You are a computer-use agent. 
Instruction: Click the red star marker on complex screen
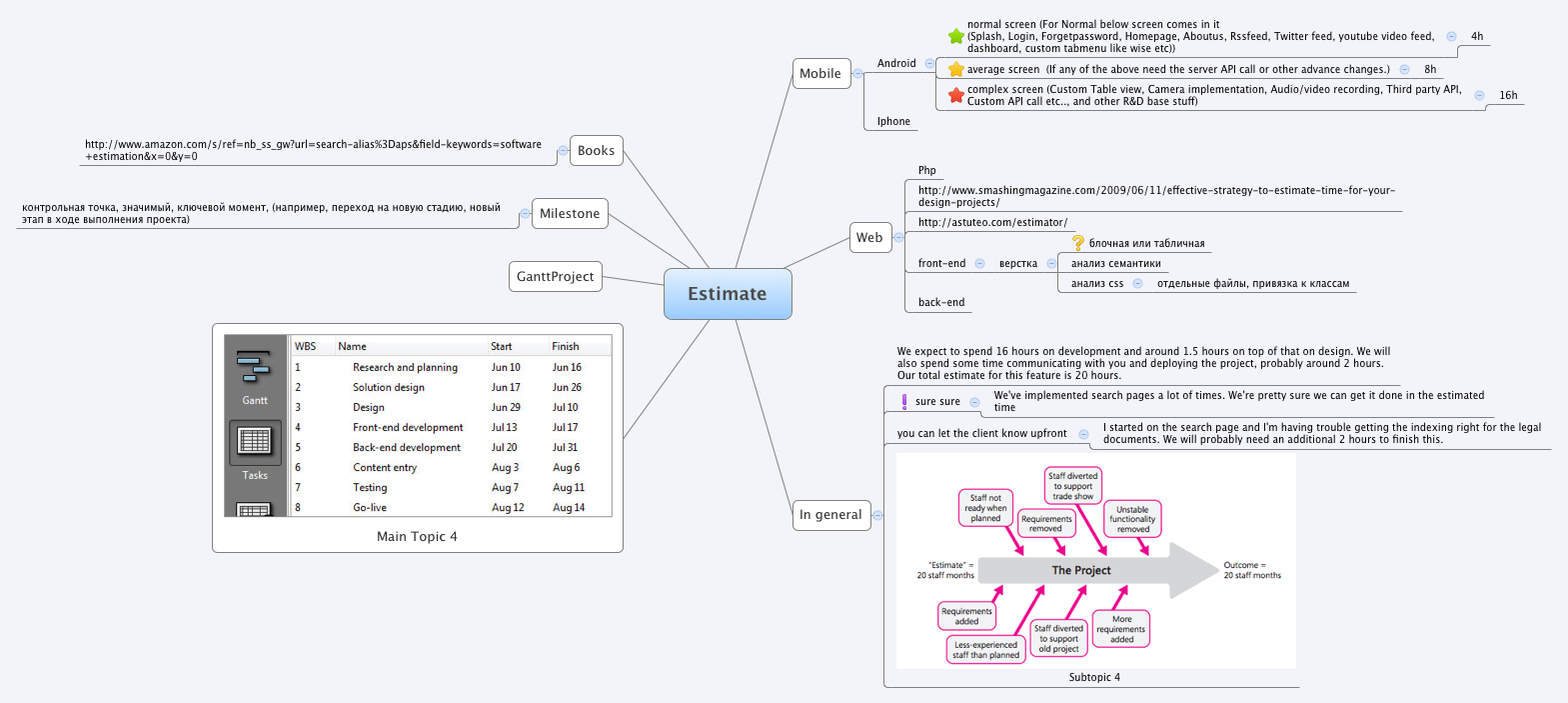coord(956,95)
